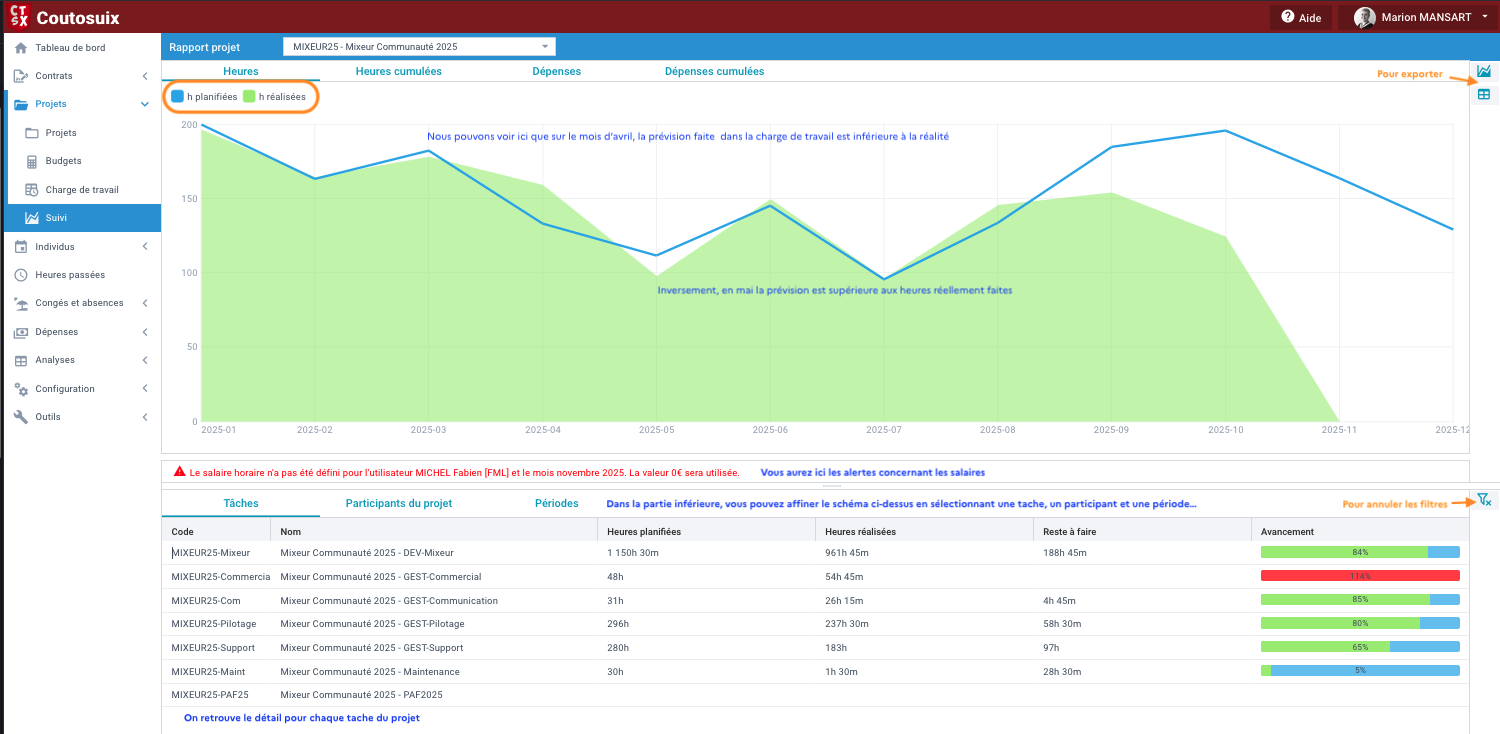Switch to the Heures cumulées tab
Screen dimensions: 1500x734
(x=398, y=71)
